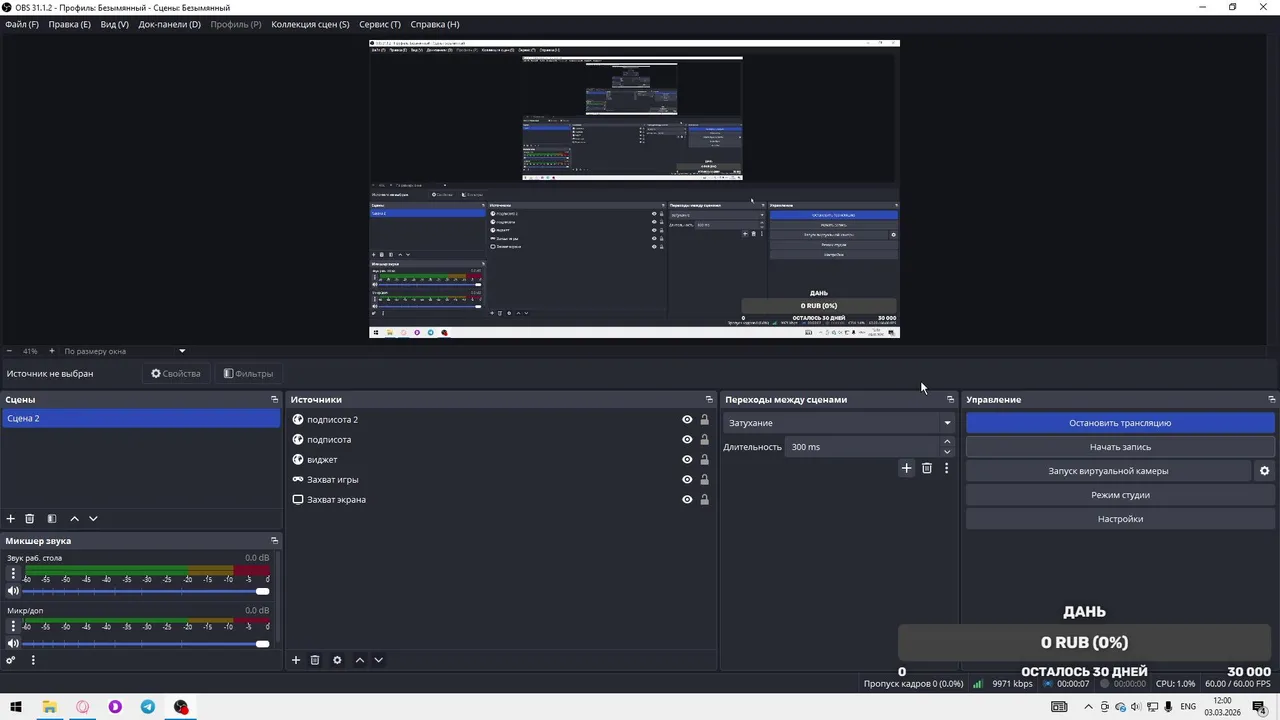This screenshot has width=1280, height=720.
Task: Expand hidden system tray icons chevron
Action: point(1088,707)
